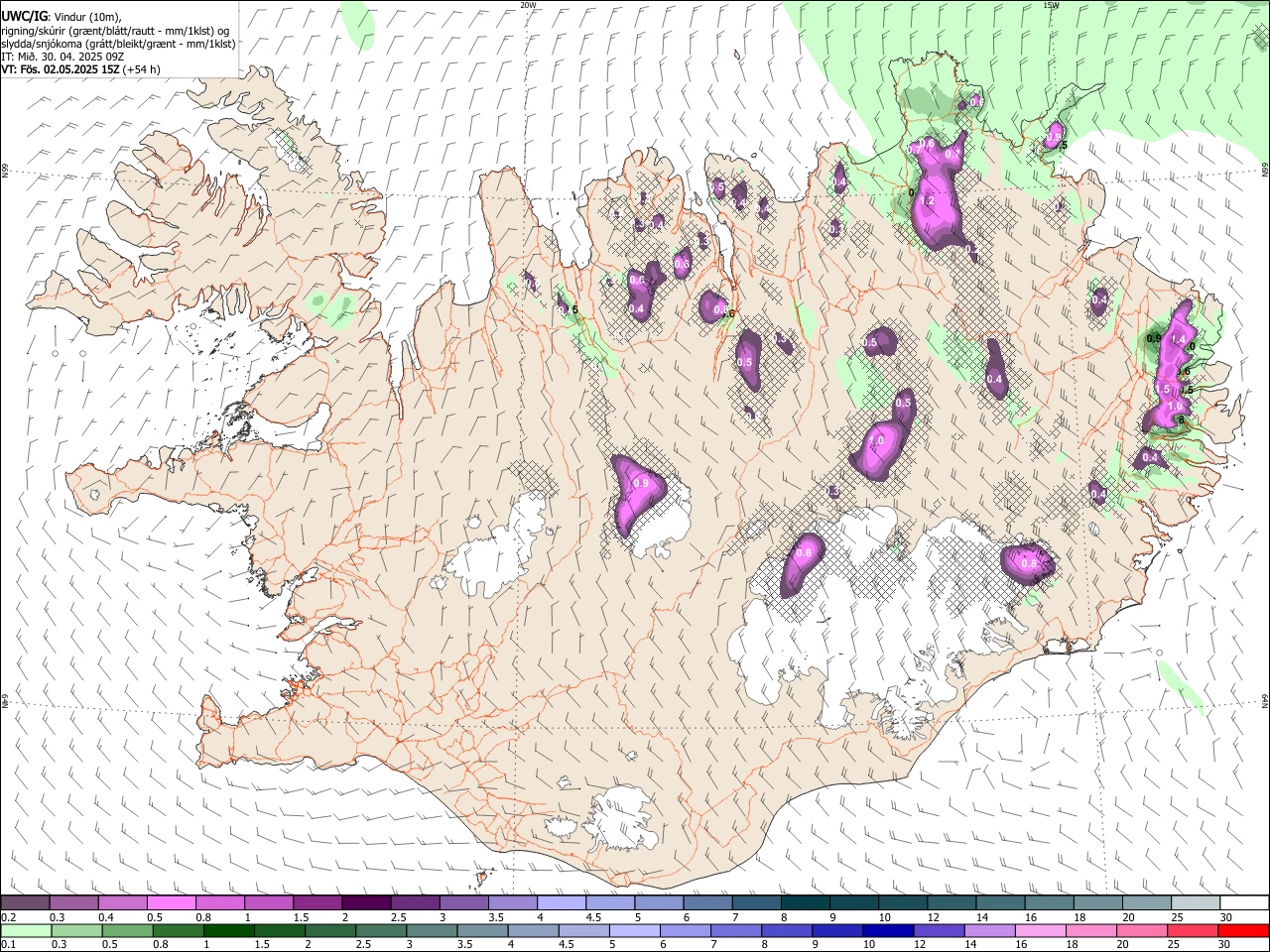Click the 'UWC/IG: Vindur (10m),' title line

62,17
